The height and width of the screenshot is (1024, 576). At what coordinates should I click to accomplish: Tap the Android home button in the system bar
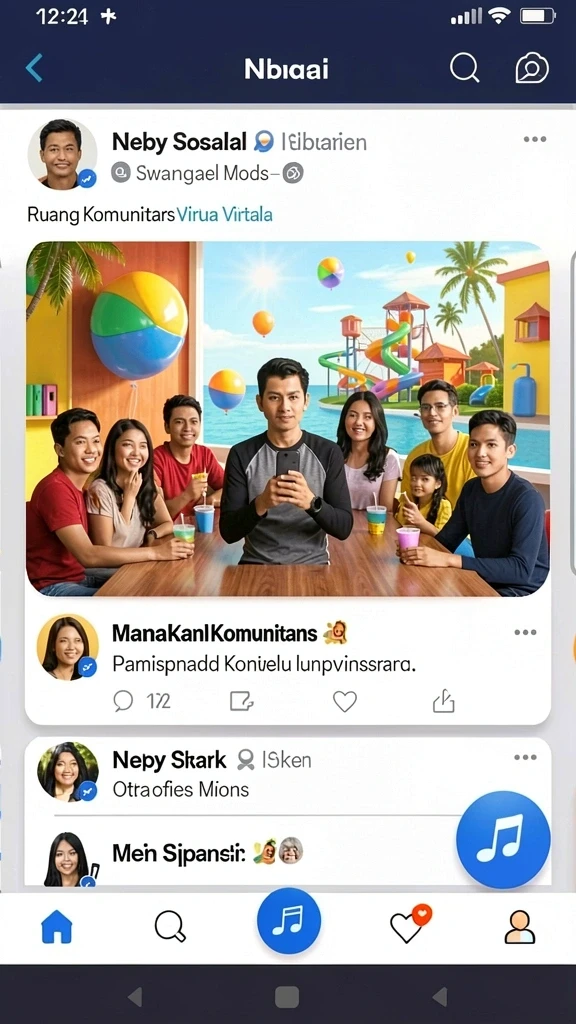click(287, 997)
